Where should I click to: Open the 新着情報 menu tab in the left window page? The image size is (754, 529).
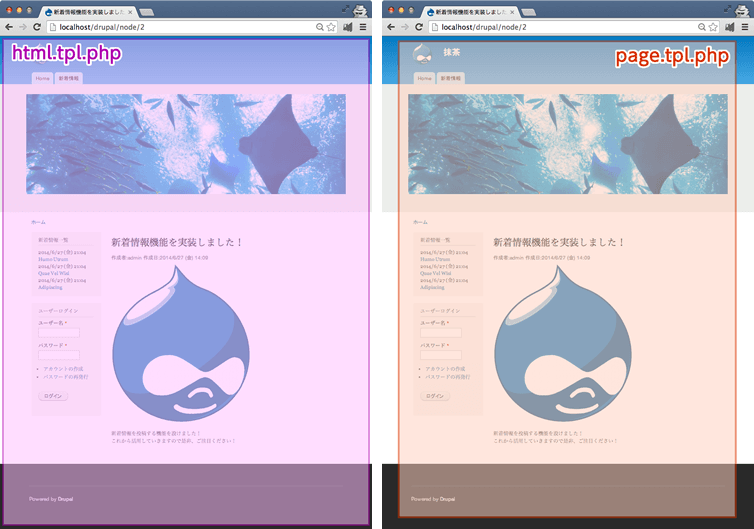[x=68, y=78]
